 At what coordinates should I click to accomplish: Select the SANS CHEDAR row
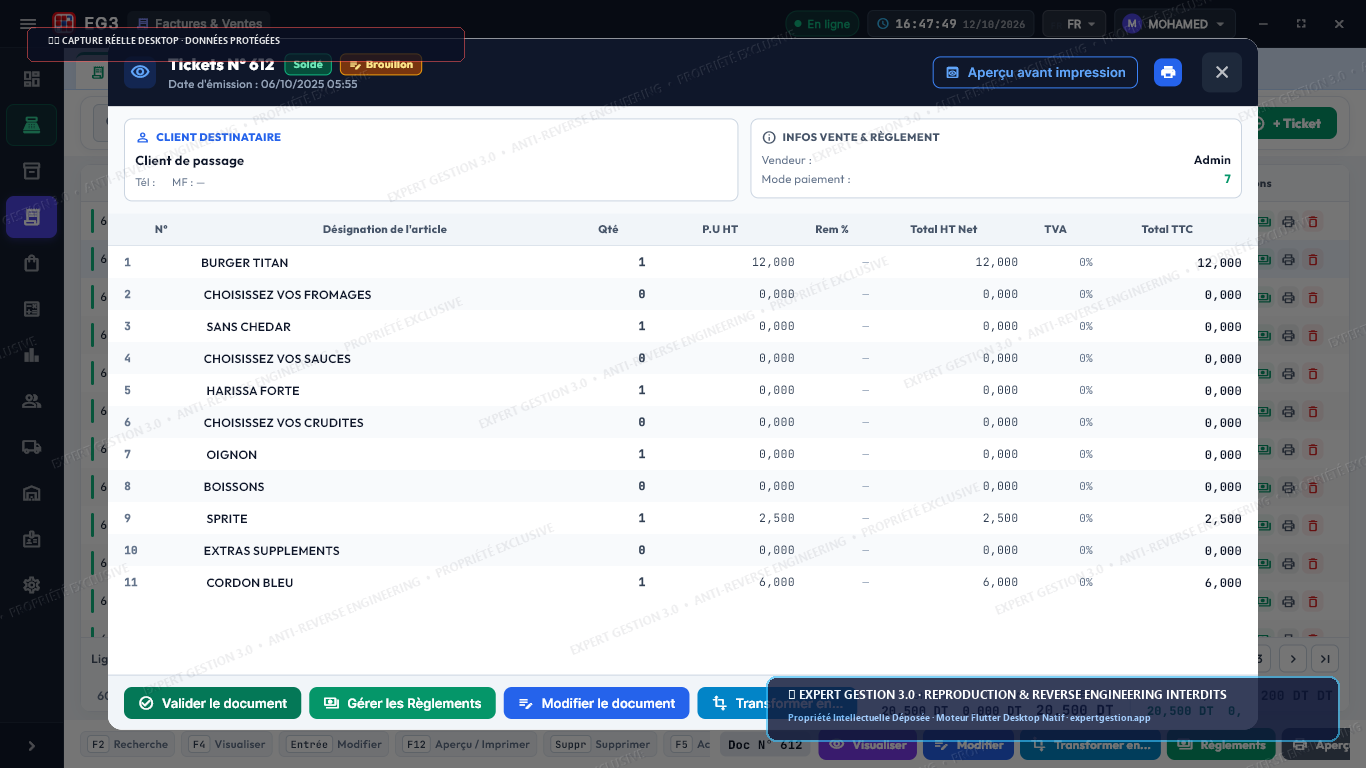point(683,326)
